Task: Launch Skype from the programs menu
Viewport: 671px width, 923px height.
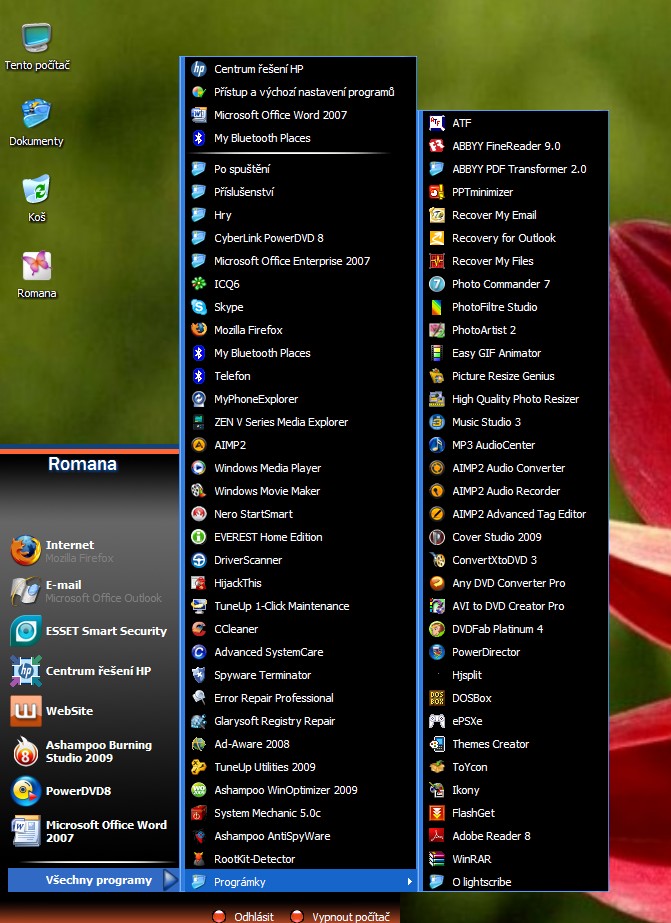Action: [x=228, y=307]
